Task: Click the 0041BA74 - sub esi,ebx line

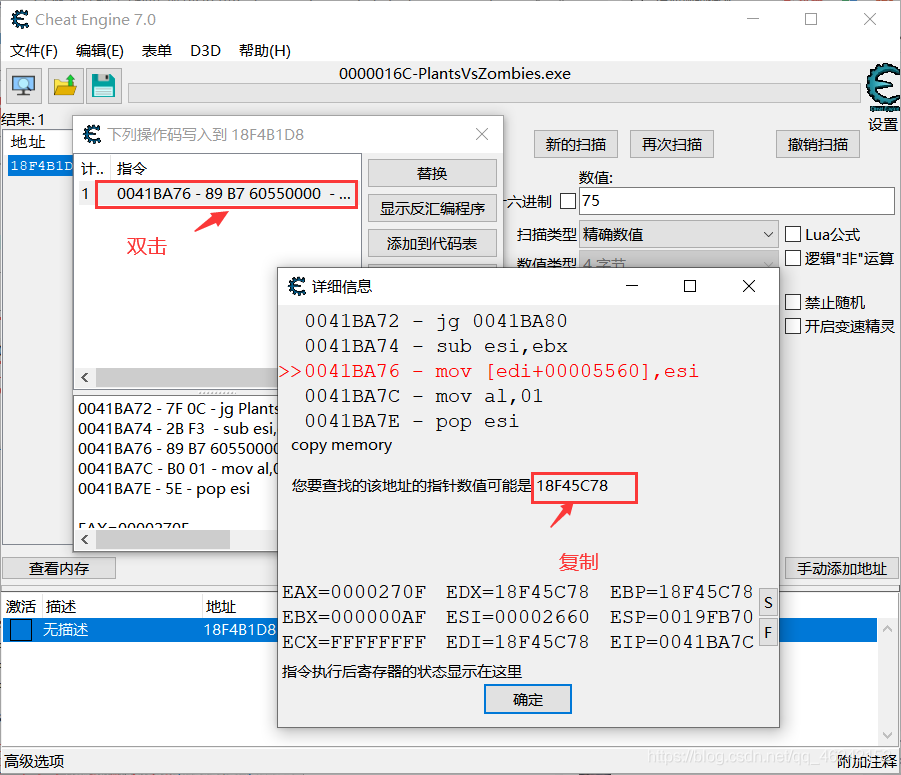Action: point(436,346)
